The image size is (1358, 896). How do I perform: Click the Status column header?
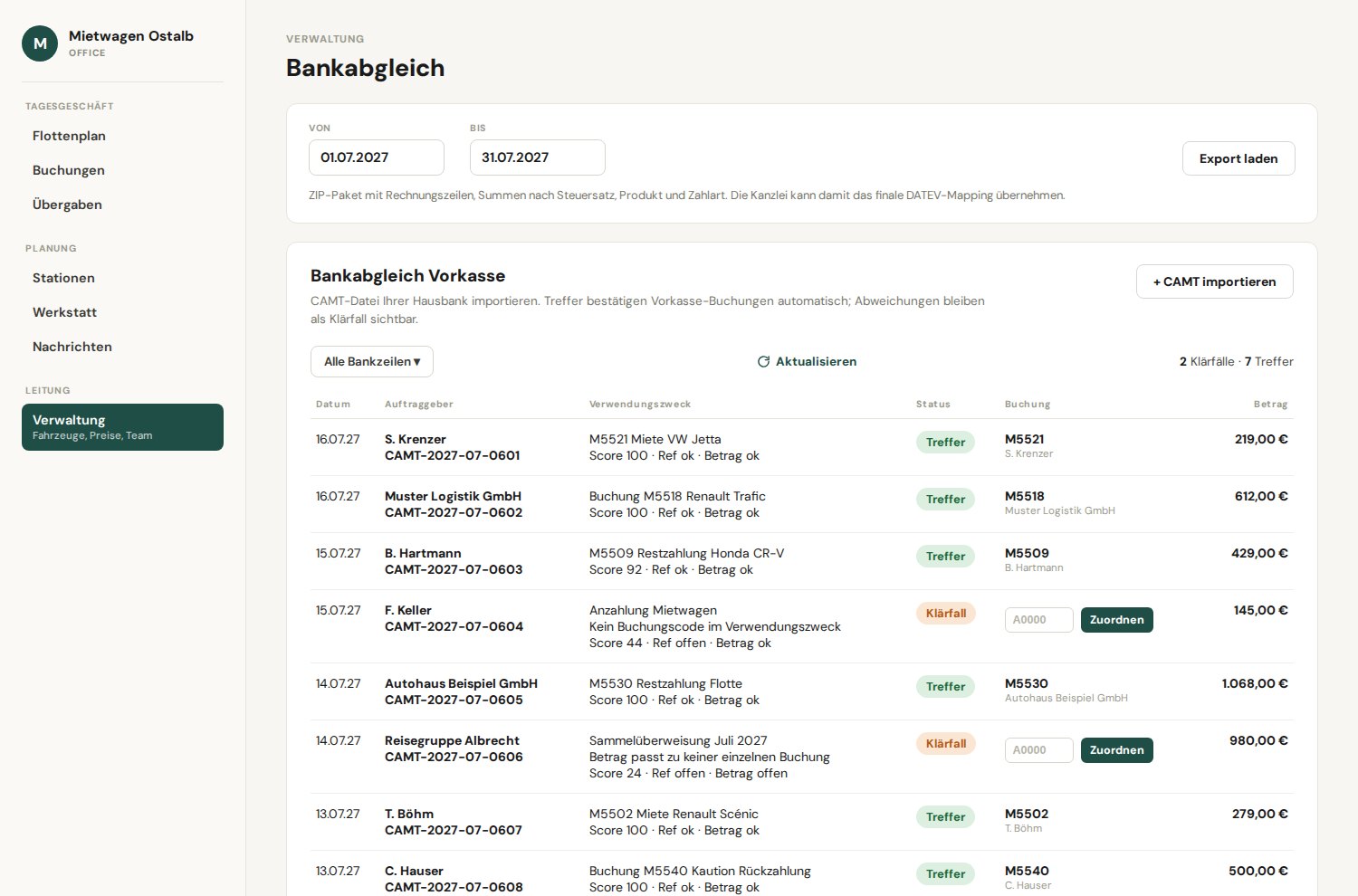click(932, 404)
